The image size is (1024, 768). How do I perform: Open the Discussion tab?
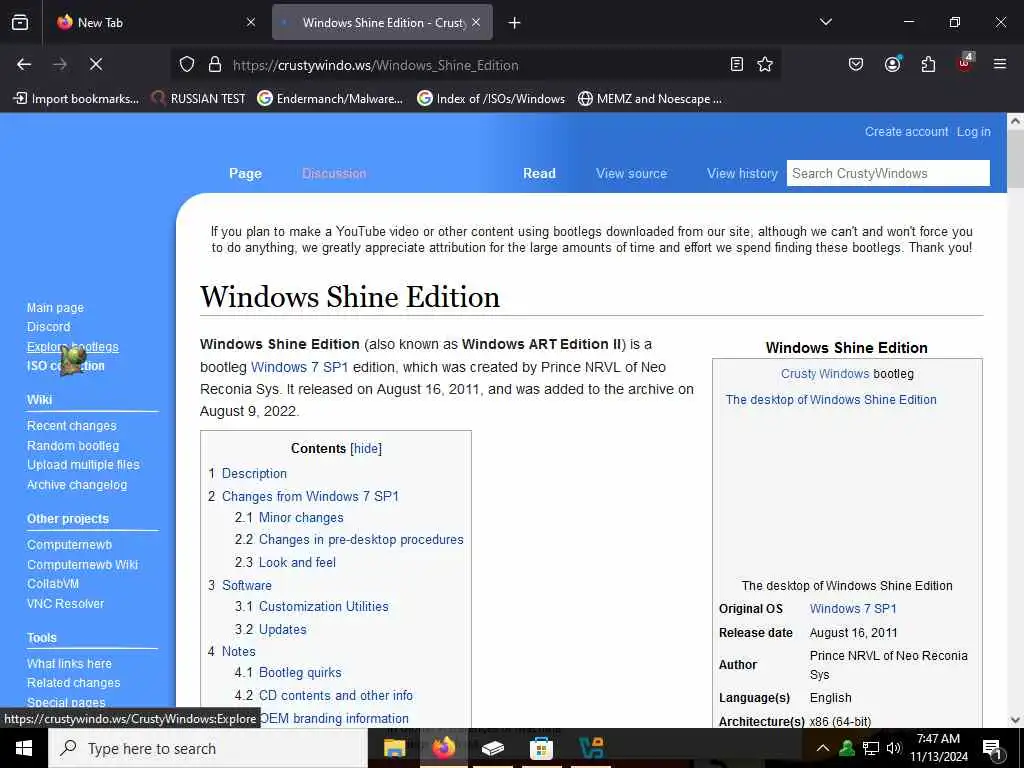point(334,174)
